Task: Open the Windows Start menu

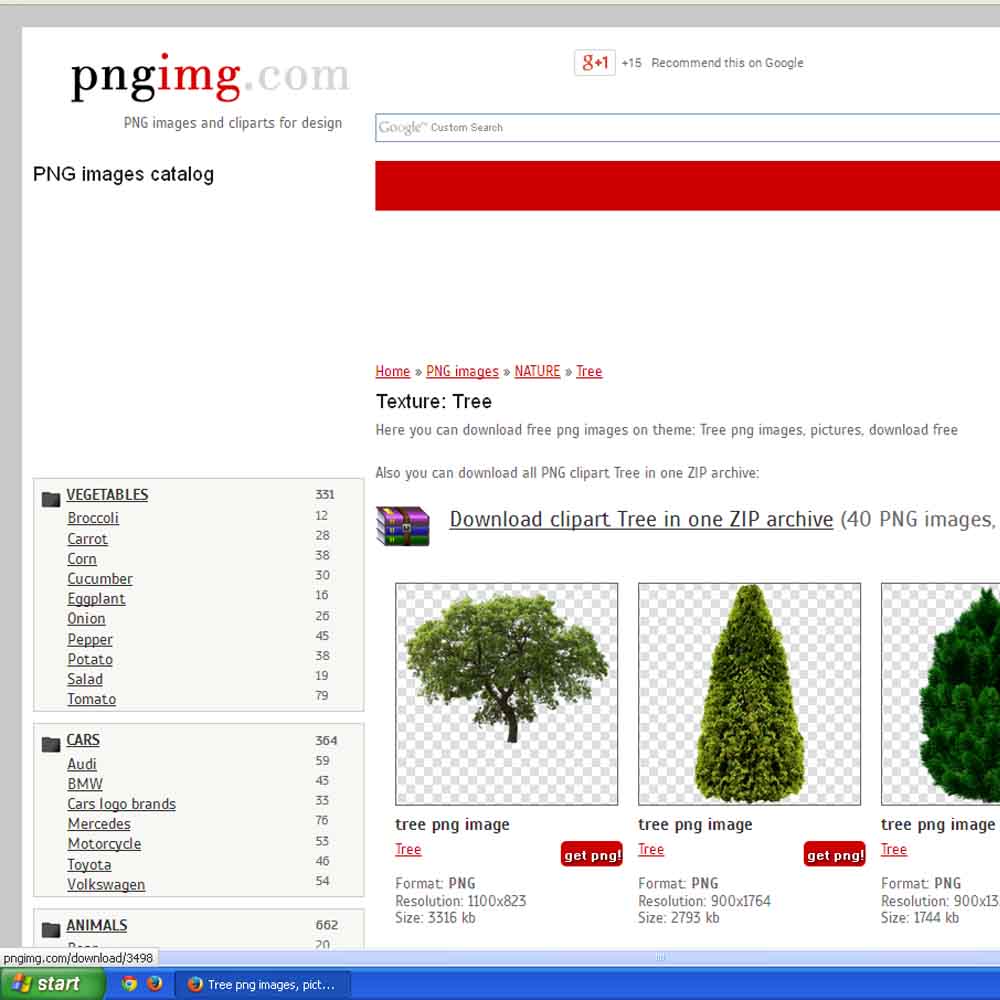Action: coord(51,983)
